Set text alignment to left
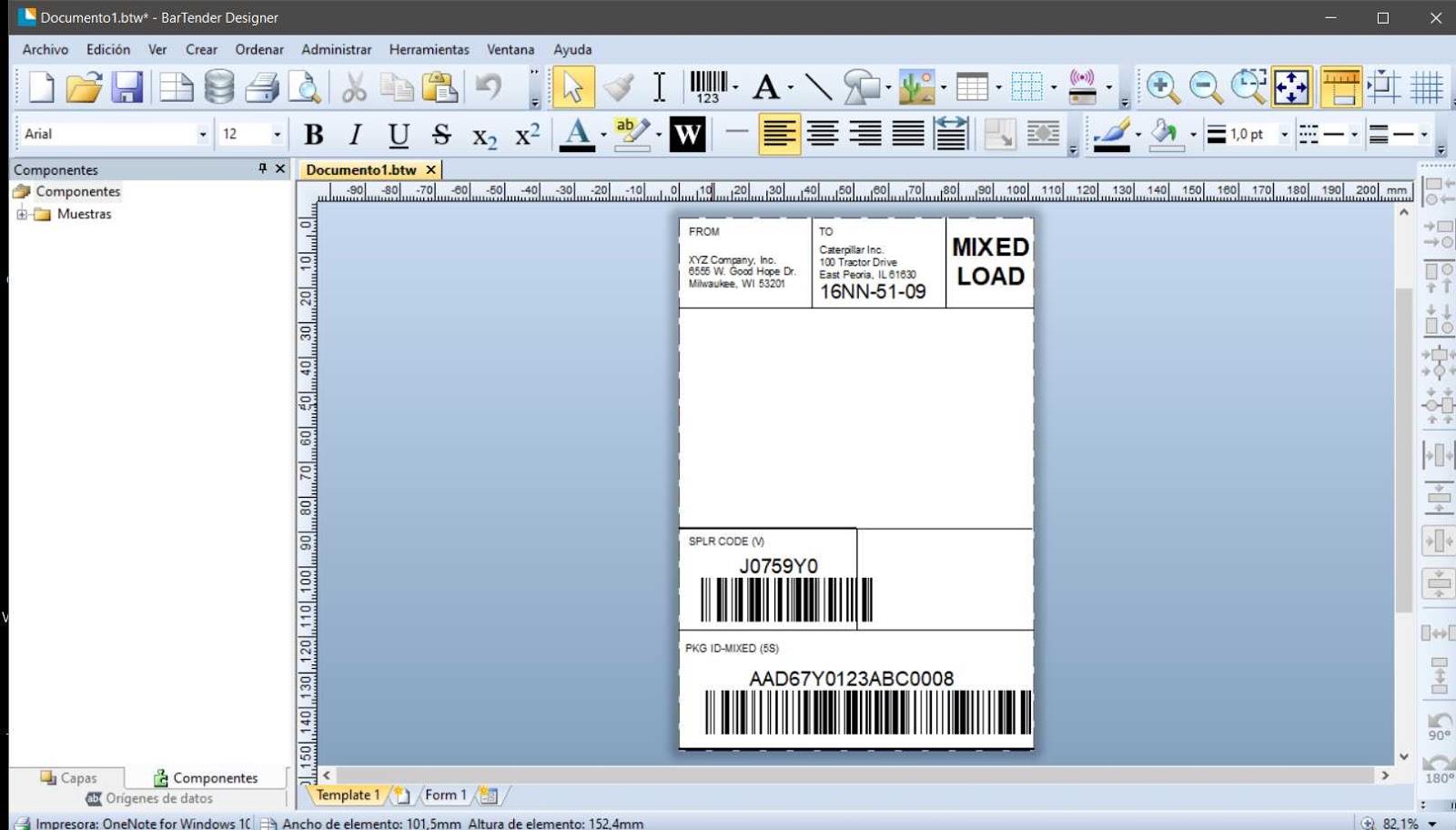 click(x=780, y=135)
